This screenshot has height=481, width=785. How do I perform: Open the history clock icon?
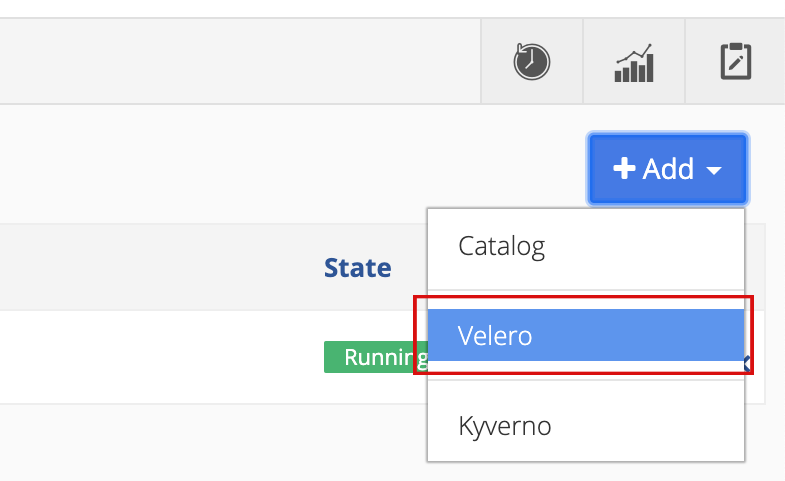(532, 62)
